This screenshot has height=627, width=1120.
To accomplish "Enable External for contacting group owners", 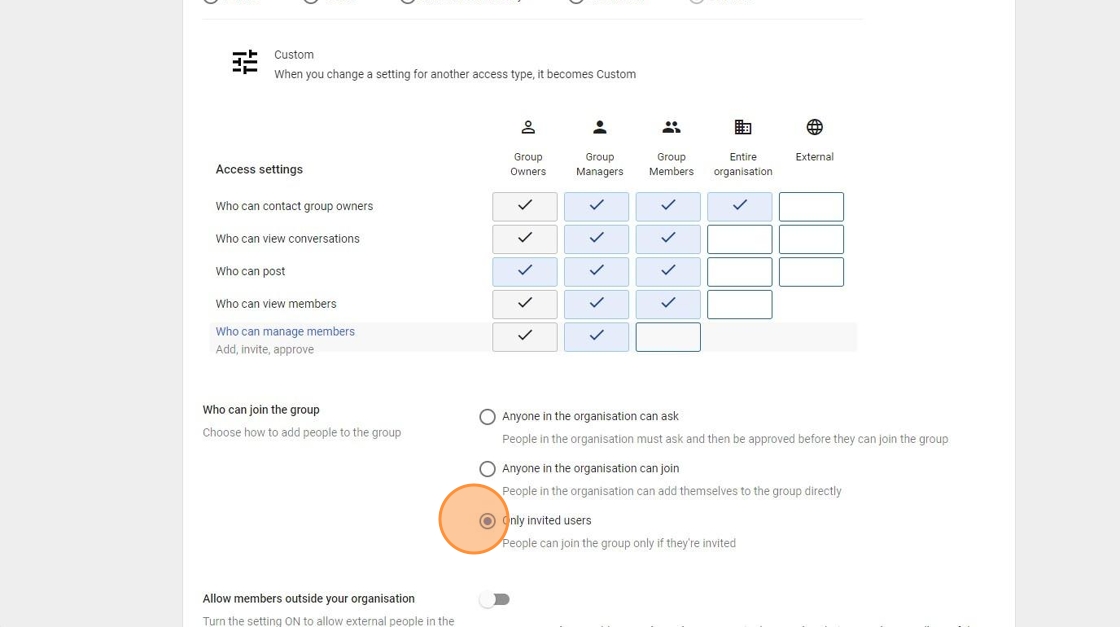I will click(811, 207).
